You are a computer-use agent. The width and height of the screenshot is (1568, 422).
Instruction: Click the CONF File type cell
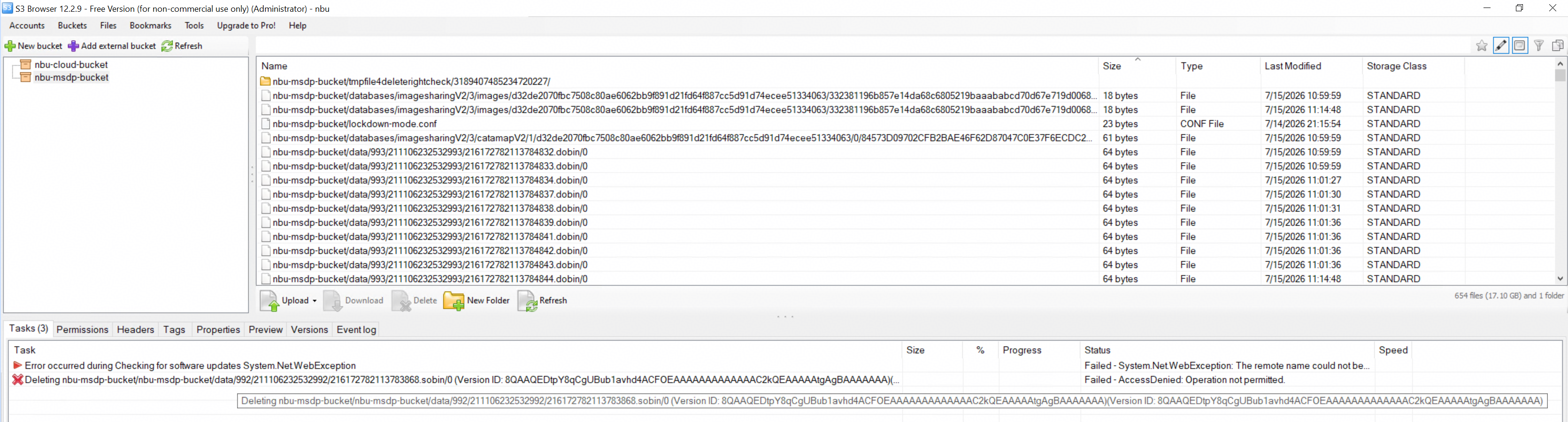coord(1202,124)
